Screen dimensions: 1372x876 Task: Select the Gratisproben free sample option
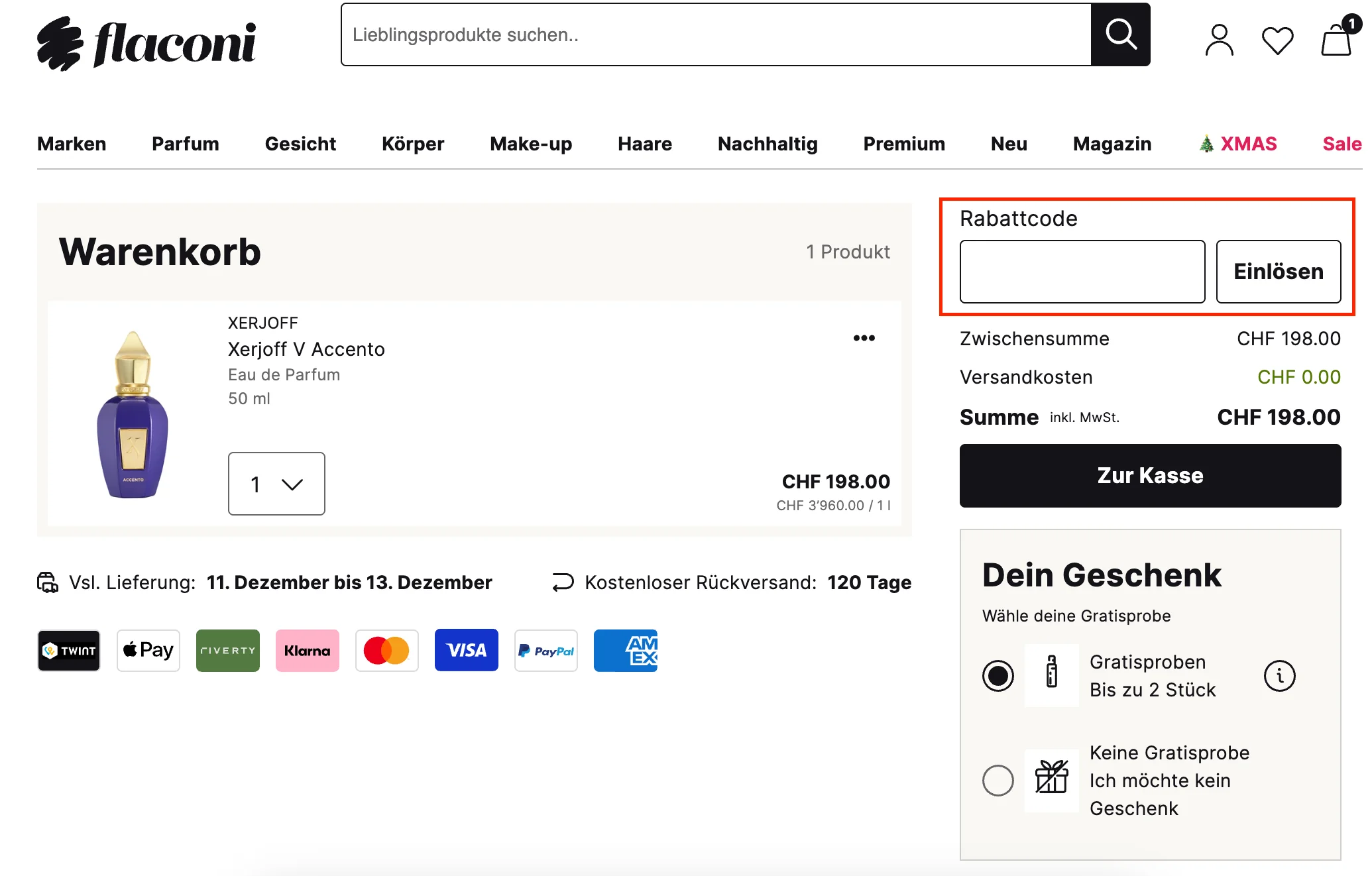pos(997,676)
